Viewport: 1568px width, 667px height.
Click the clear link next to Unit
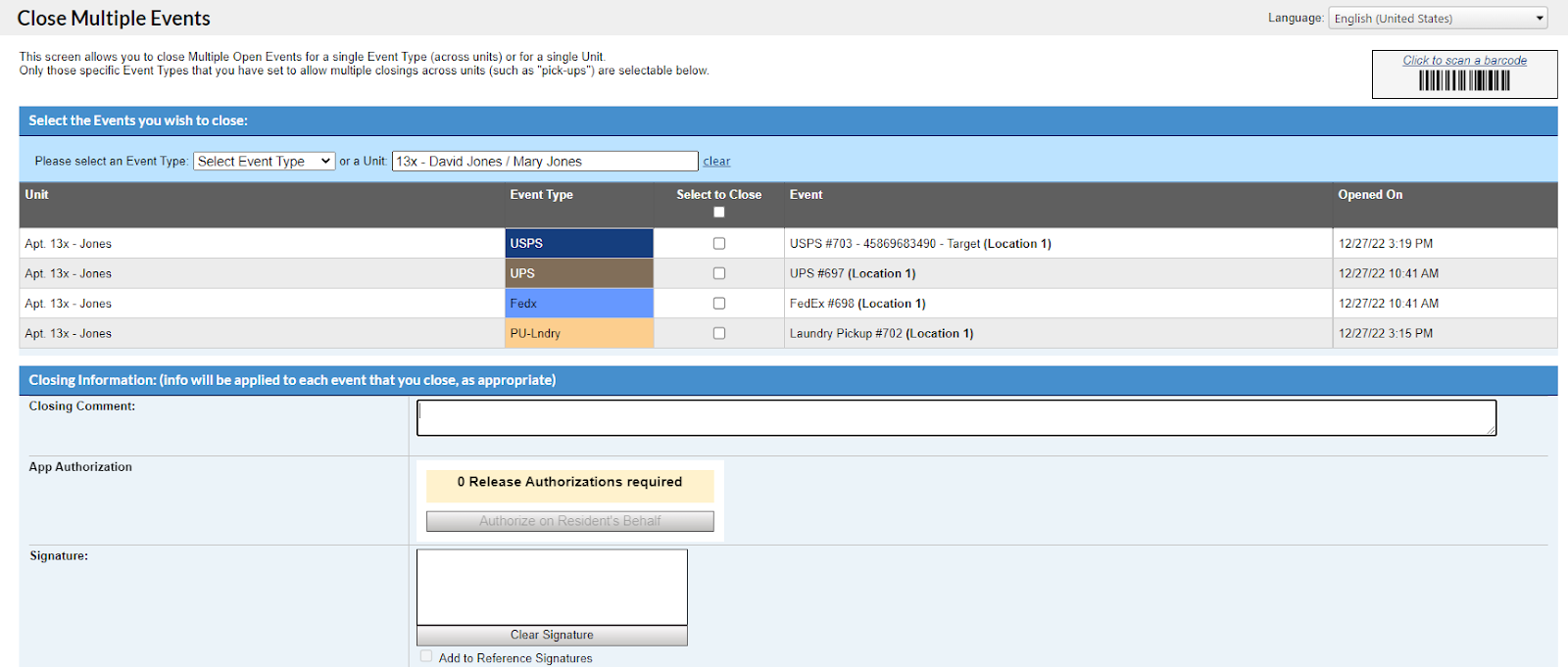716,162
